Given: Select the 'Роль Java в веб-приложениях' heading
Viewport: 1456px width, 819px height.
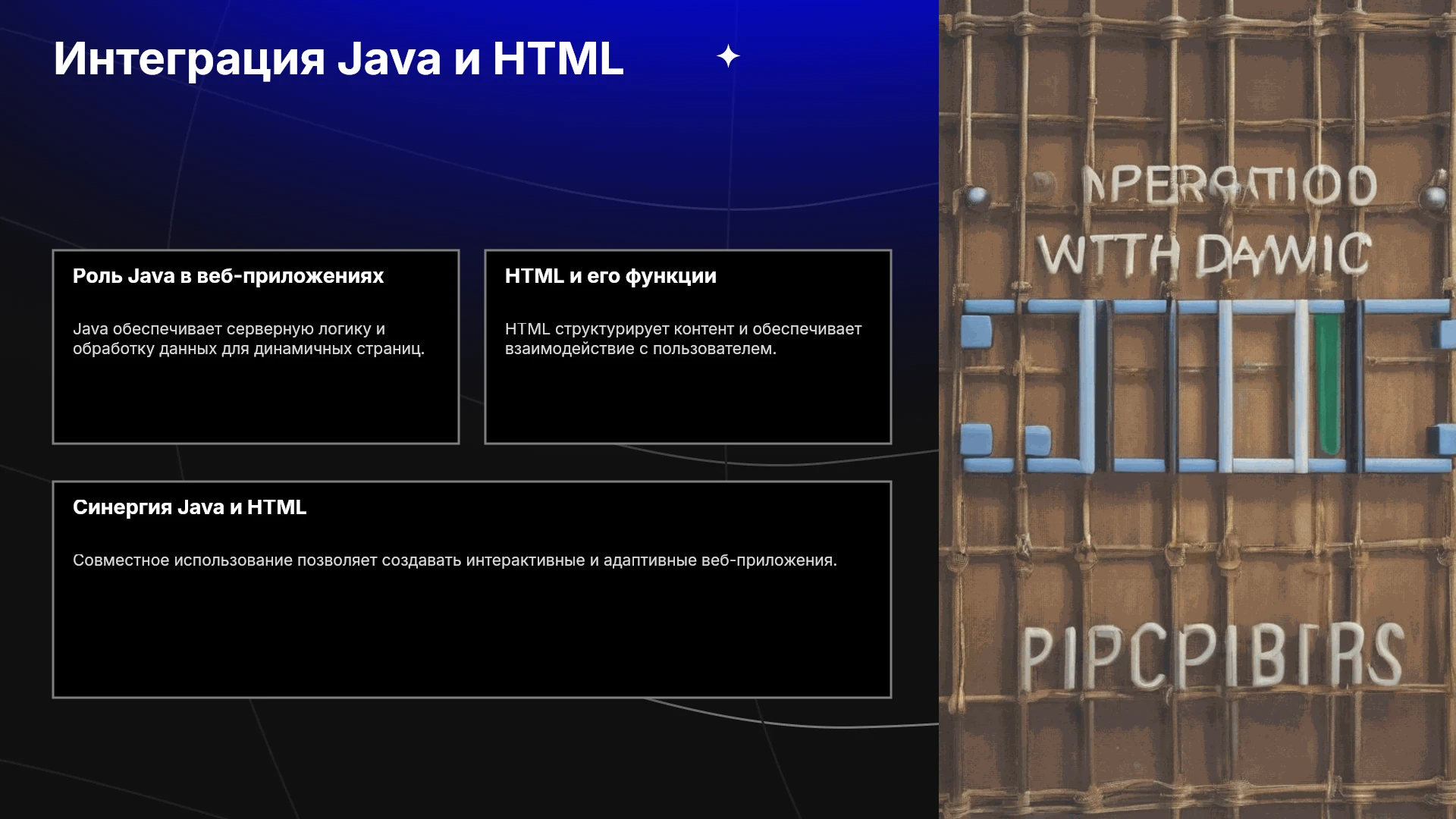Looking at the screenshot, I should point(228,276).
